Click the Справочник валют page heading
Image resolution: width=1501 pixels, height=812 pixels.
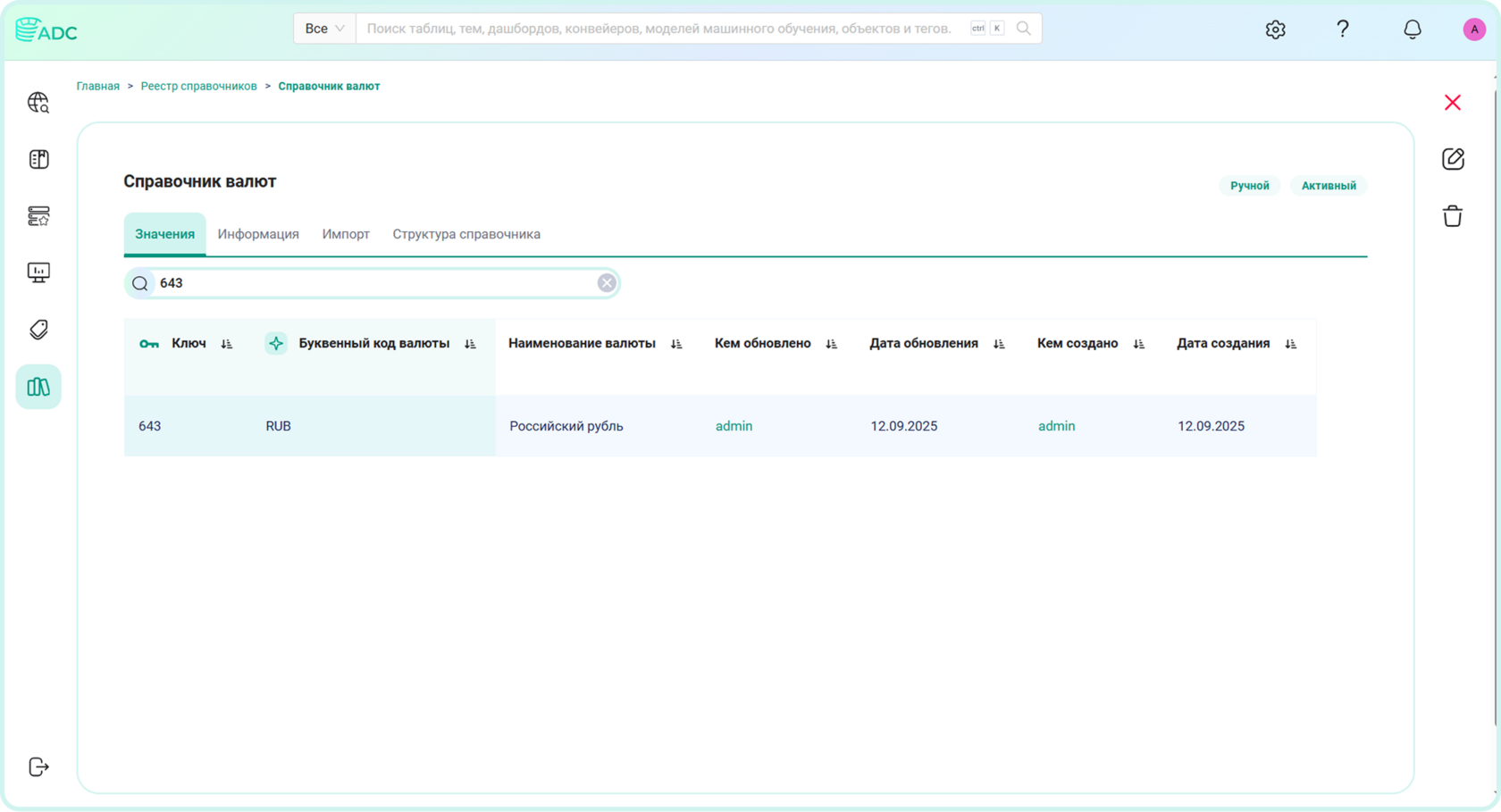(200, 181)
